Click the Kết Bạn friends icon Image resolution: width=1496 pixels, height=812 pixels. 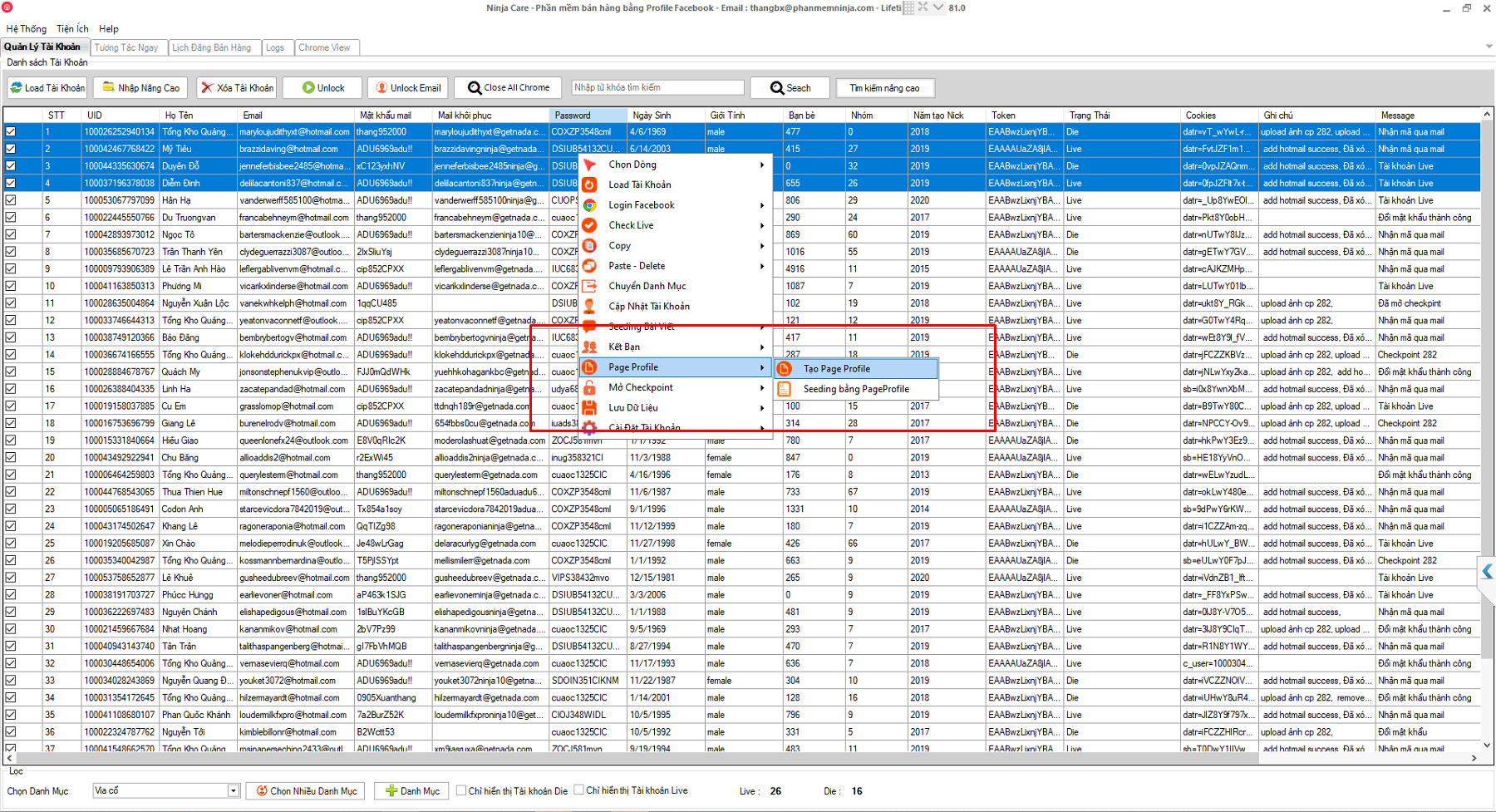click(589, 347)
